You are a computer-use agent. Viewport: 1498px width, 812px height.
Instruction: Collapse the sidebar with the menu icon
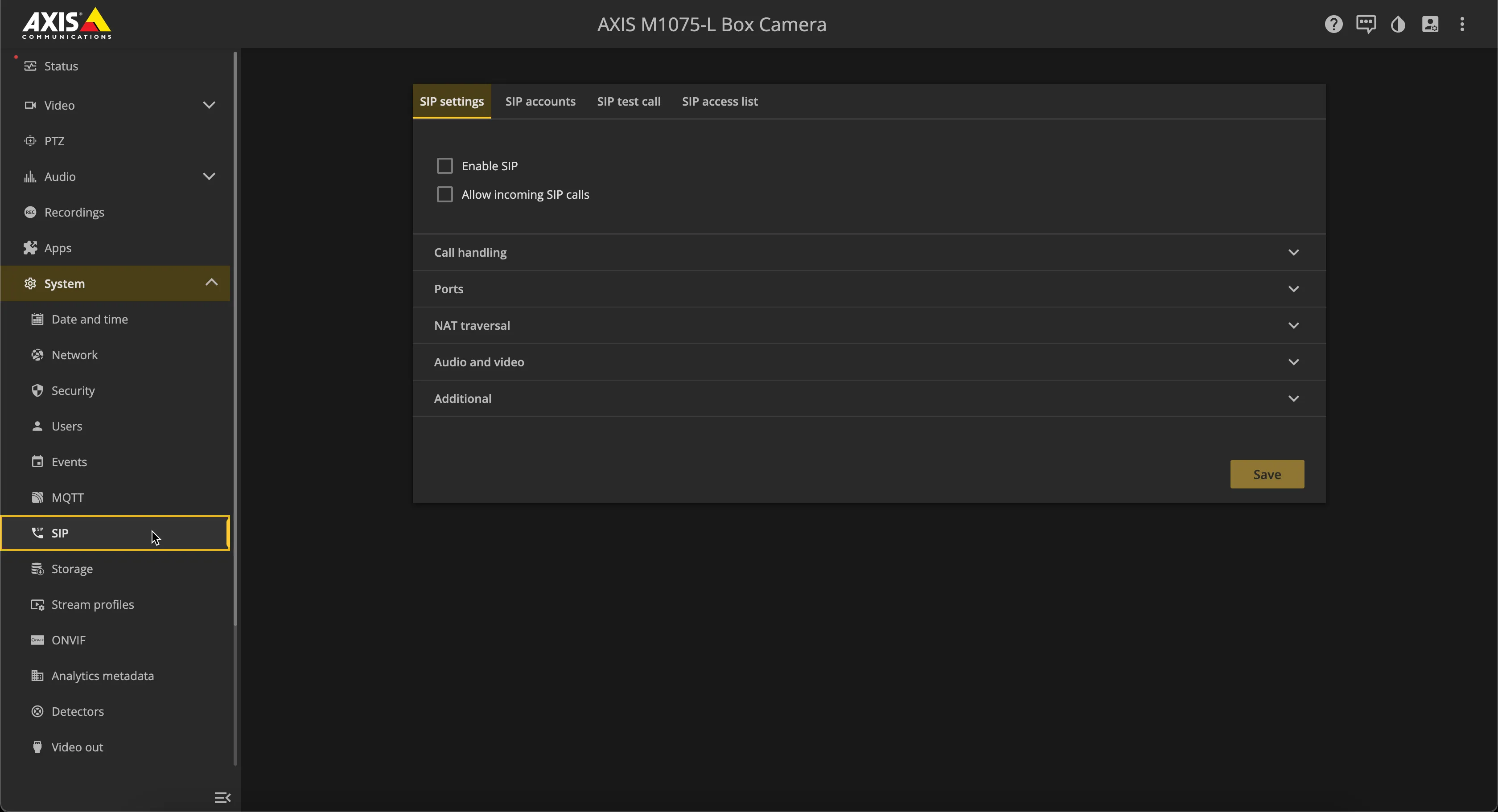(222, 797)
